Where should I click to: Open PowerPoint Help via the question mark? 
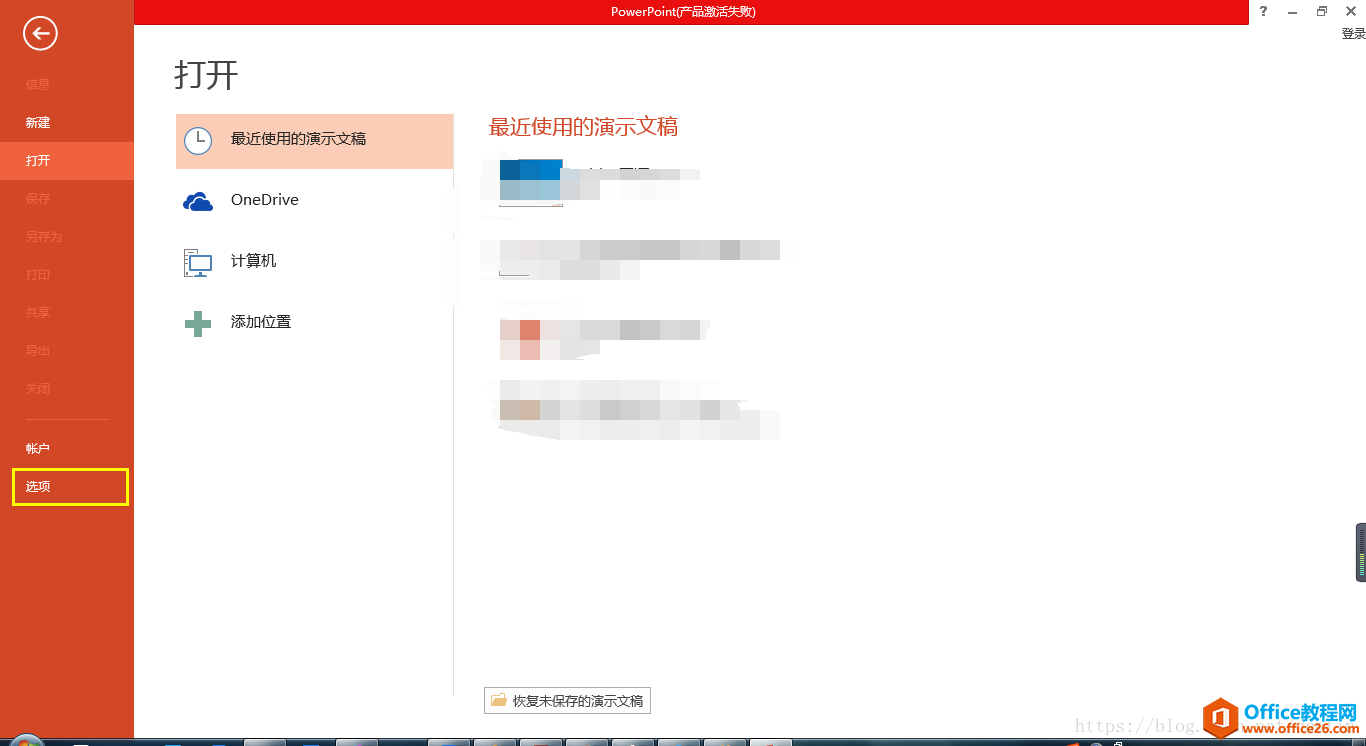pos(1262,12)
